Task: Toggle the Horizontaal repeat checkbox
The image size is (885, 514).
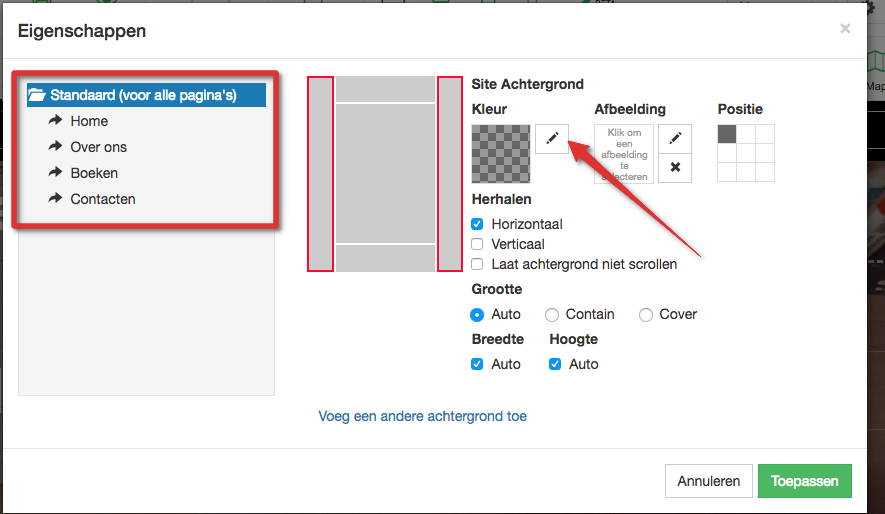Action: click(478, 224)
